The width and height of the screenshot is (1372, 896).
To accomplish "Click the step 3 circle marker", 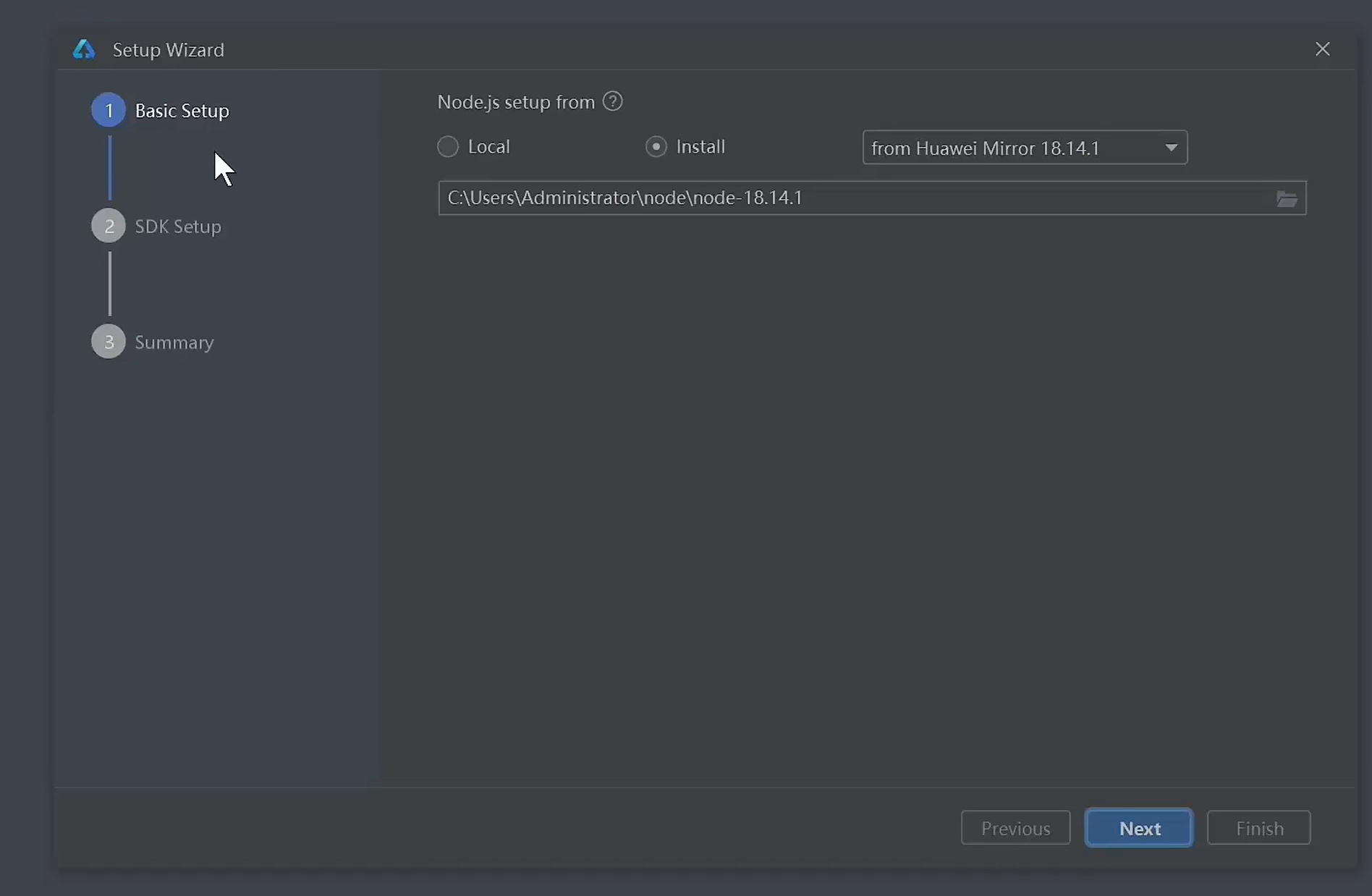I will pyautogui.click(x=109, y=342).
